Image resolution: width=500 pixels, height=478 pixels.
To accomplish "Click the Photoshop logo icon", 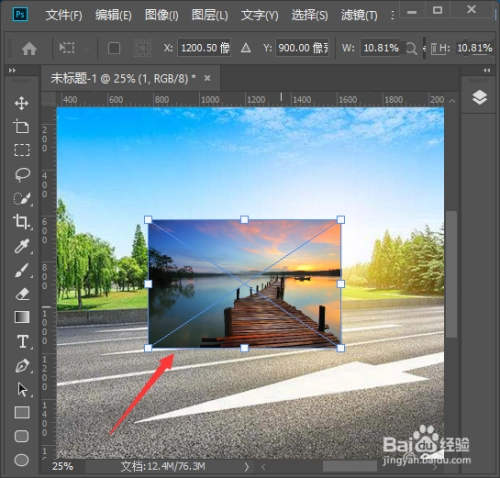I will (20, 14).
